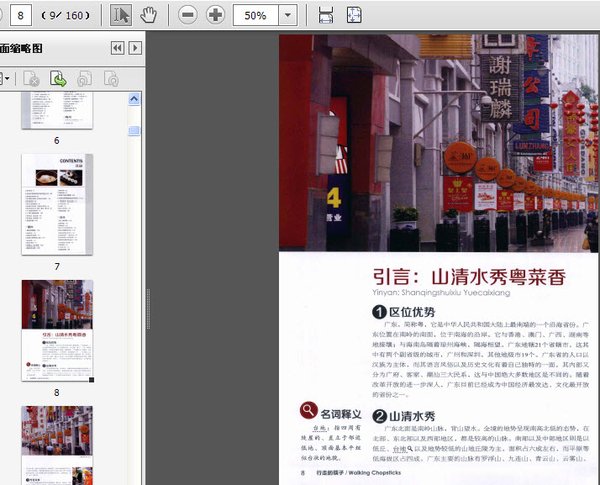Fit one full page in window
600x485 pixels.
tap(355, 15)
